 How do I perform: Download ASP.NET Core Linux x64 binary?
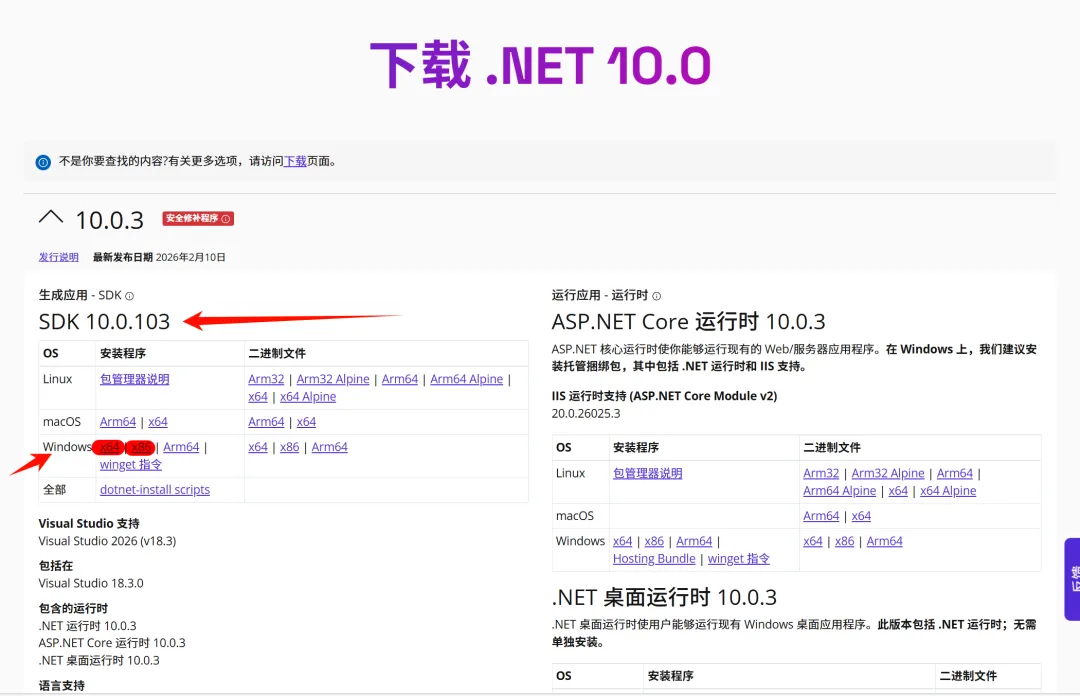click(x=898, y=491)
